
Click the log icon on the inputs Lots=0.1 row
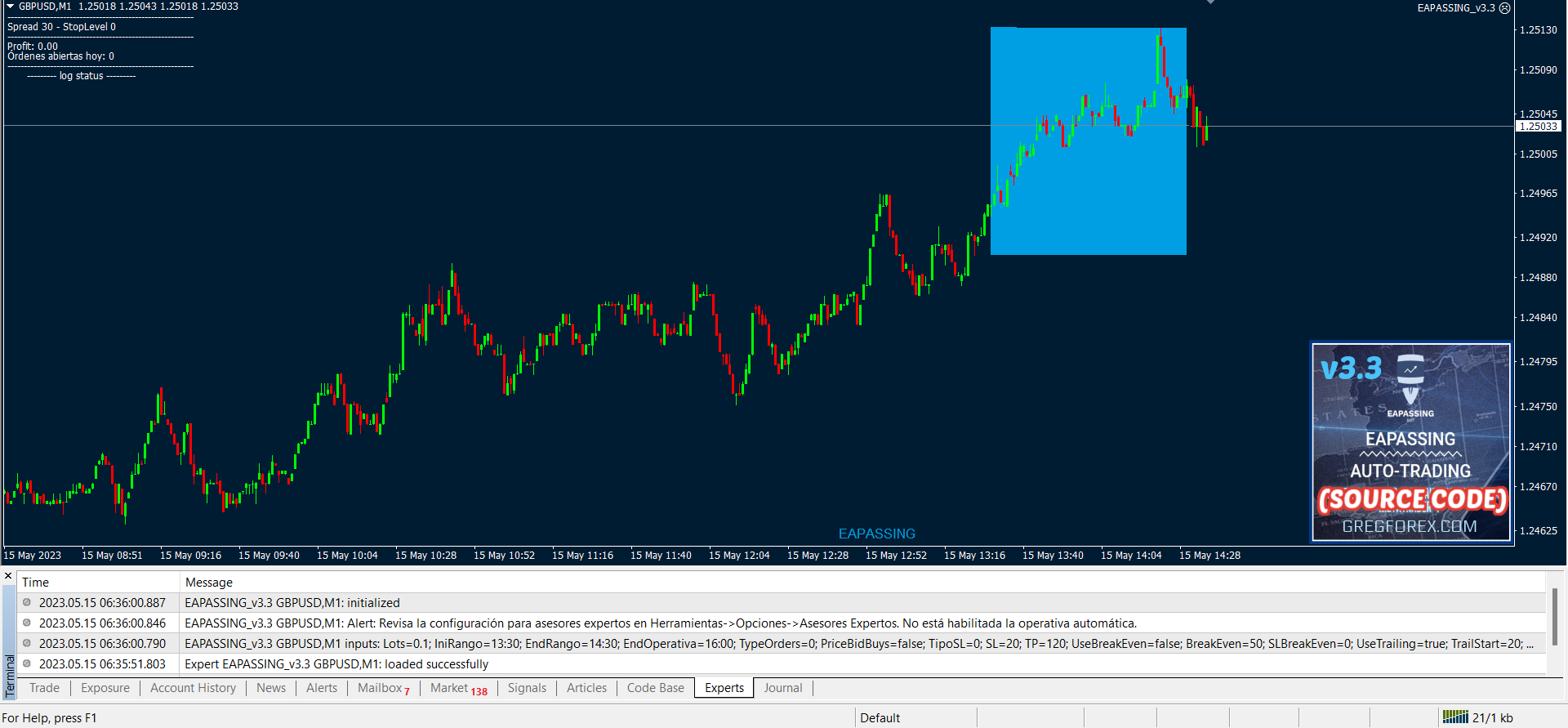[27, 643]
